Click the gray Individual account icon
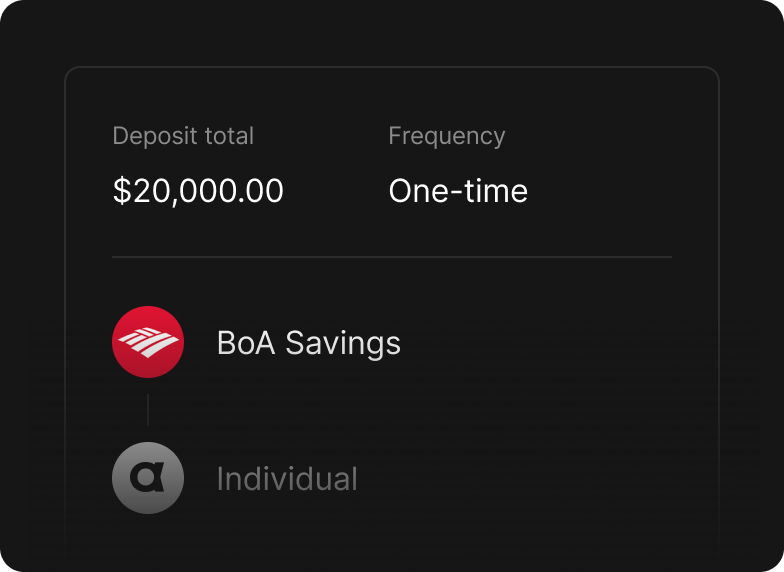784x572 pixels. pyautogui.click(x=147, y=478)
